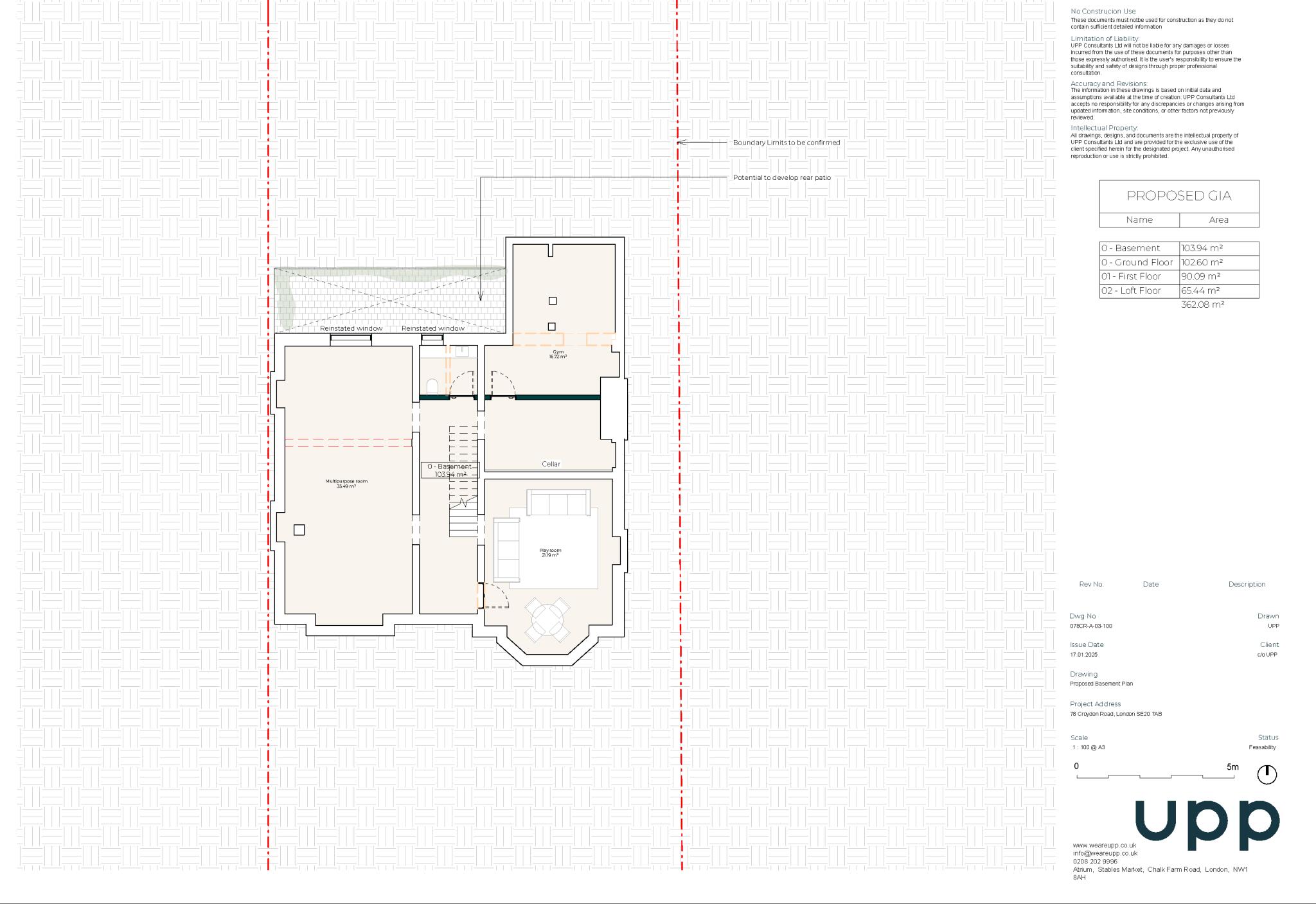Click the info@weareupp.co.uk email address

point(1105,853)
